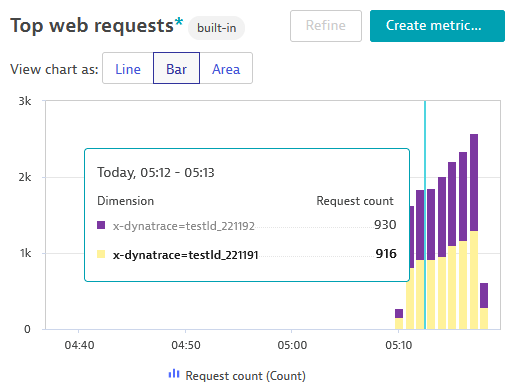This screenshot has height=391, width=520.
Task: Click the 3k y-axis label
Action: point(25,101)
